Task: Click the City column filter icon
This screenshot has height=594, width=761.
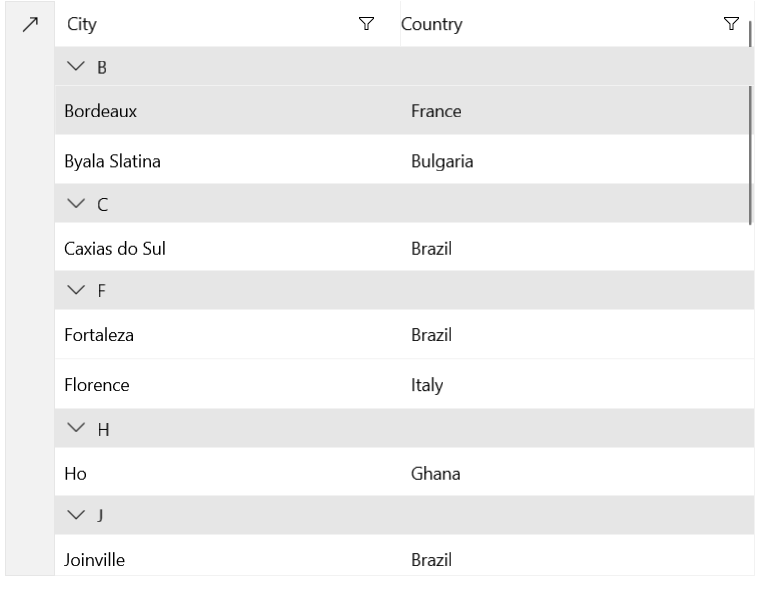Action: [x=366, y=24]
